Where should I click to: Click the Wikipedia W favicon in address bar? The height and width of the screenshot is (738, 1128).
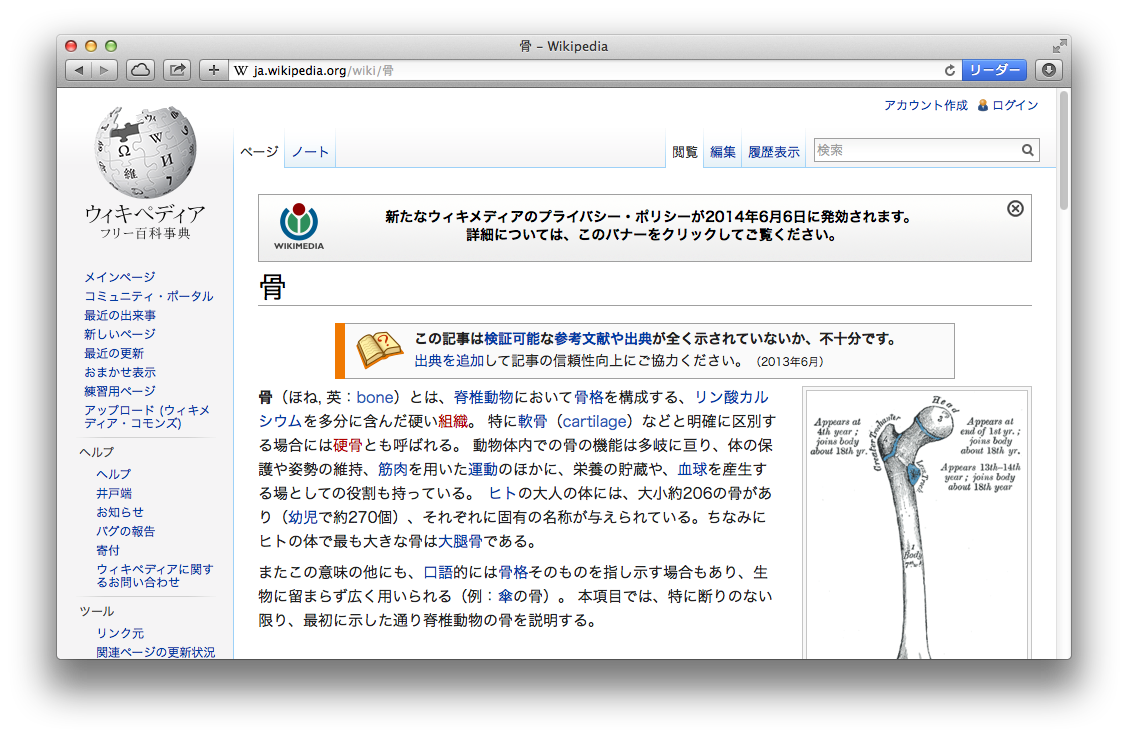[x=240, y=70]
